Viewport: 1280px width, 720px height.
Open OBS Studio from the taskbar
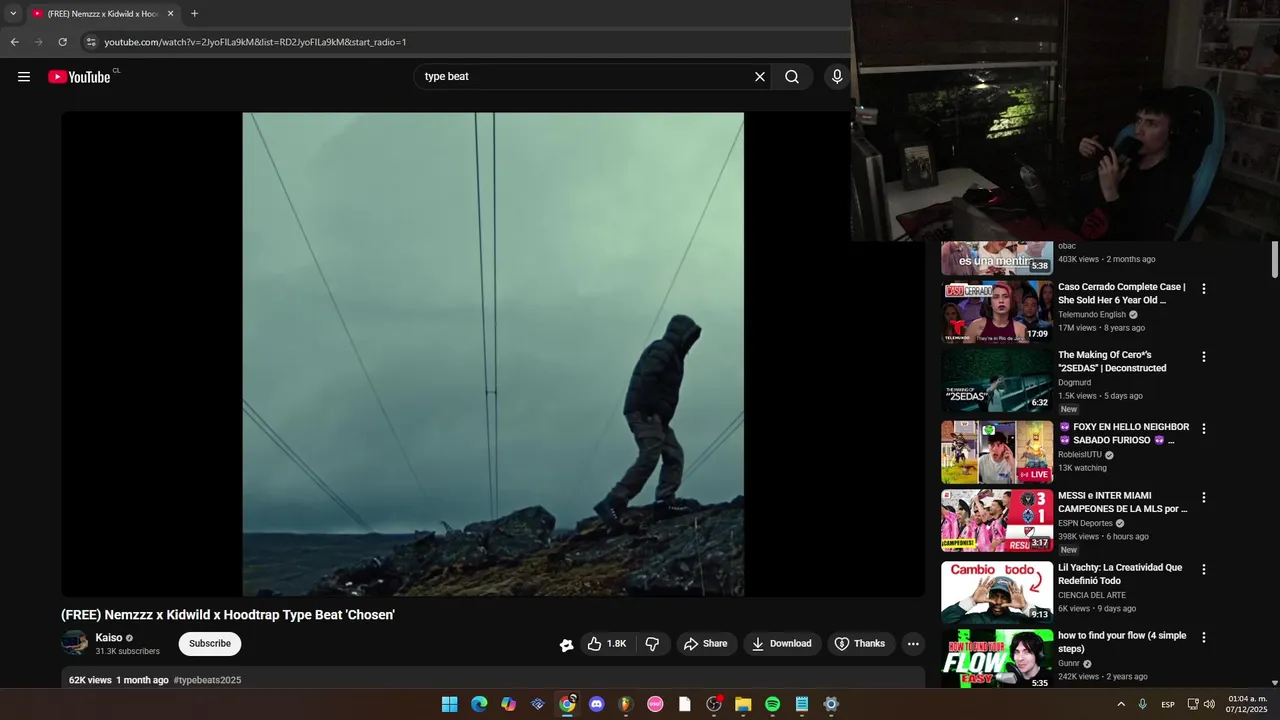click(x=714, y=704)
